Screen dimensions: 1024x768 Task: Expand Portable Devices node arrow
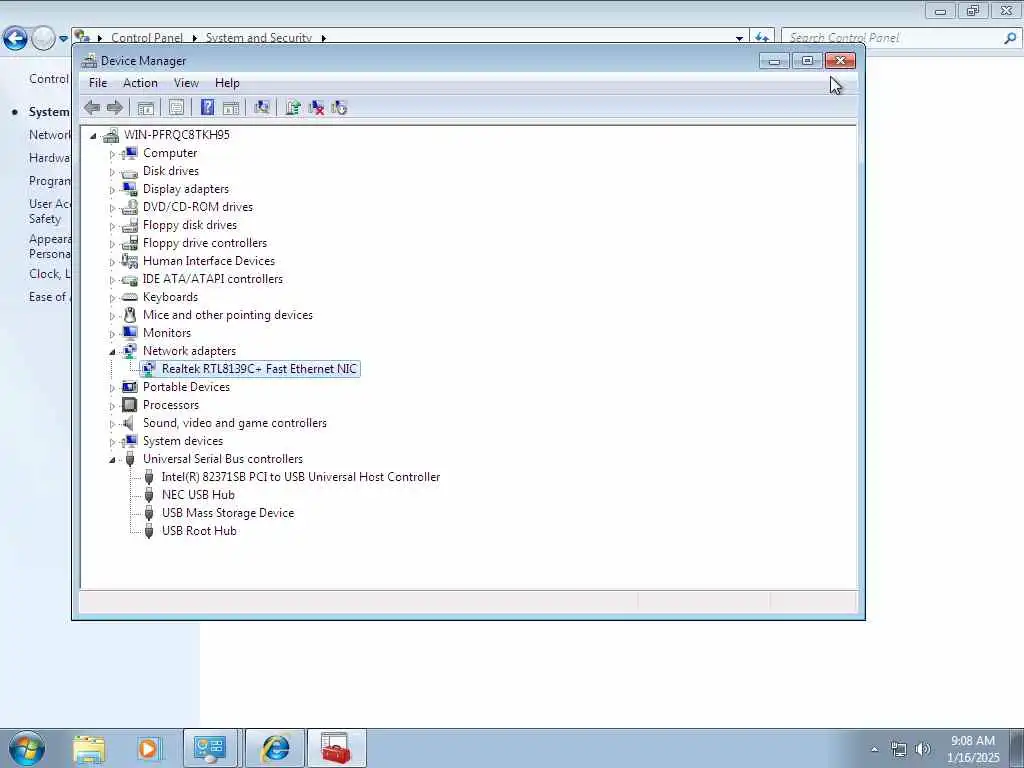click(112, 388)
